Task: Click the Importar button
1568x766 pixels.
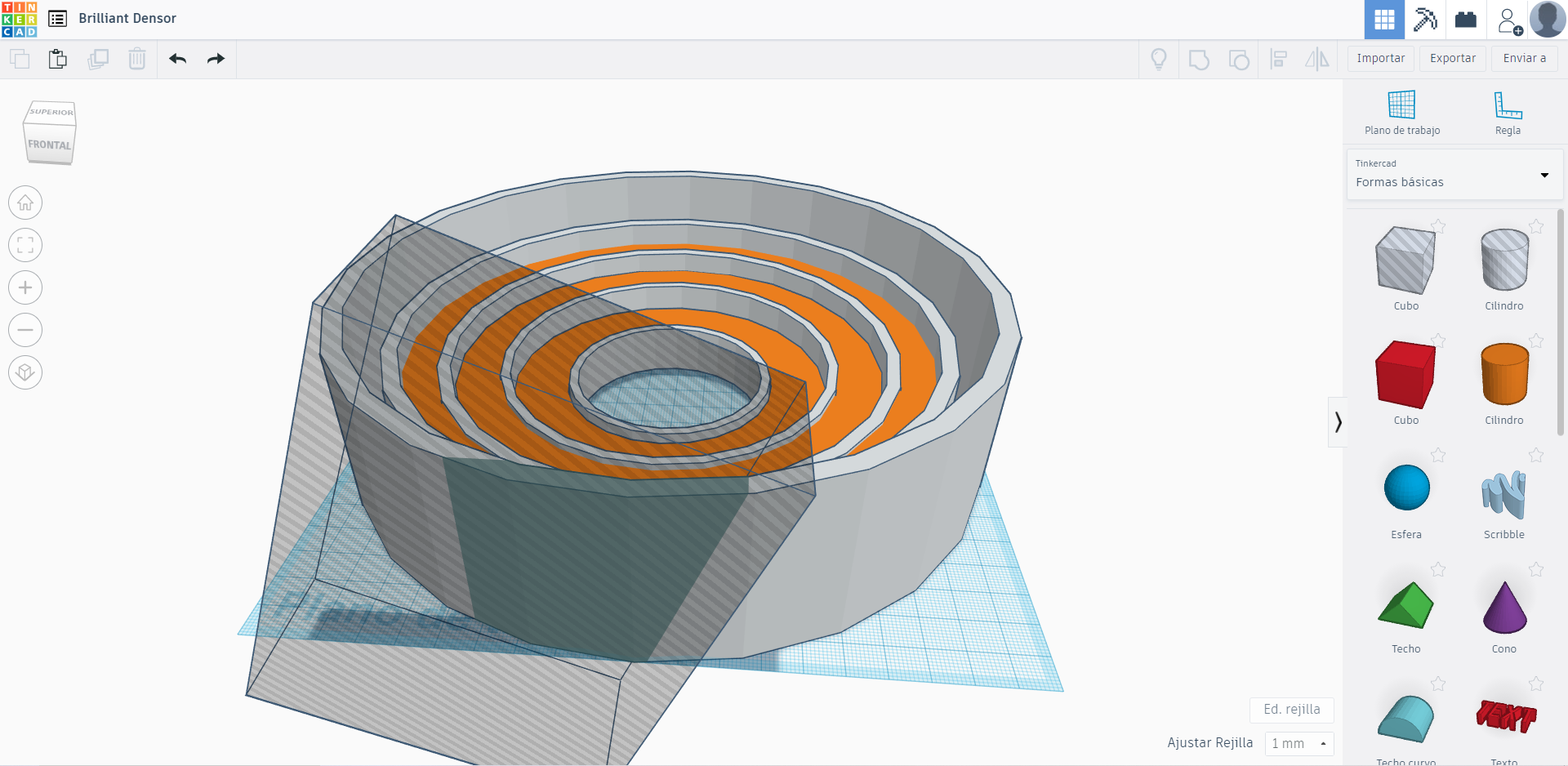Action: pyautogui.click(x=1380, y=59)
